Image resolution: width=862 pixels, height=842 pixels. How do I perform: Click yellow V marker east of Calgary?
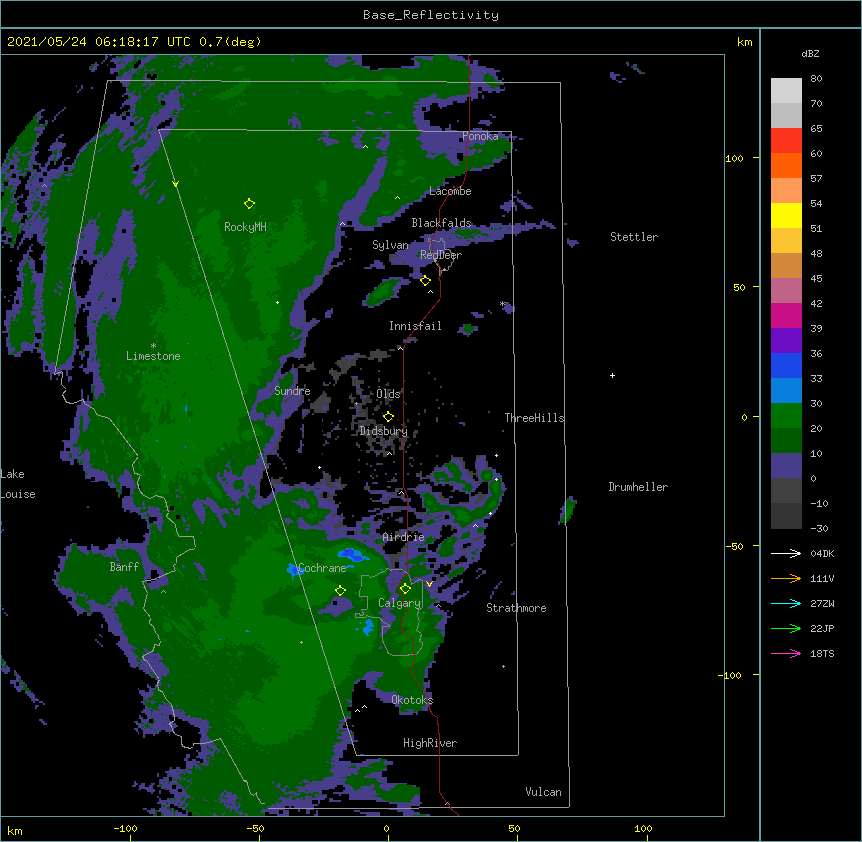click(x=429, y=584)
